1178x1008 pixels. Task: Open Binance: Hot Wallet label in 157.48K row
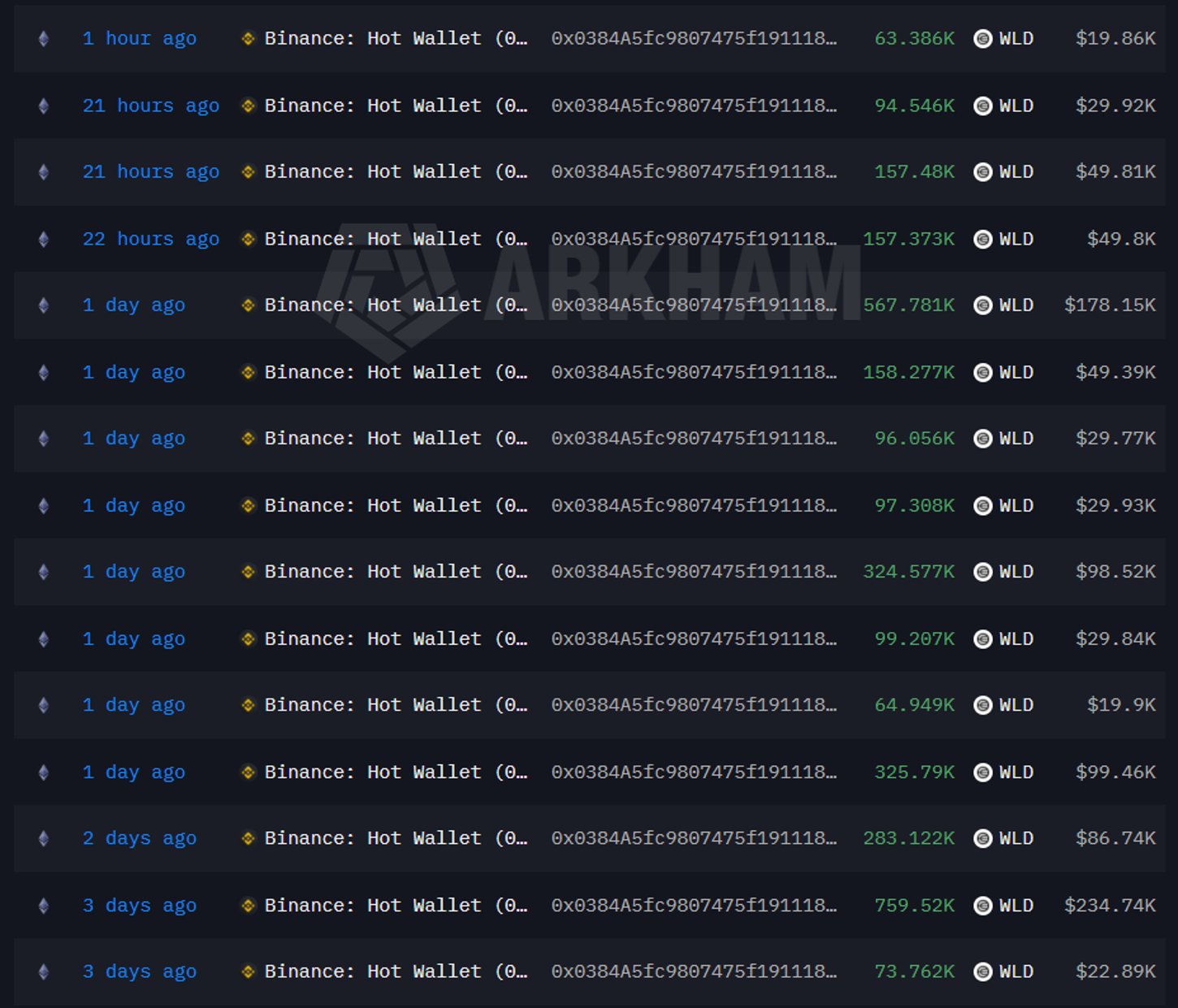[396, 172]
